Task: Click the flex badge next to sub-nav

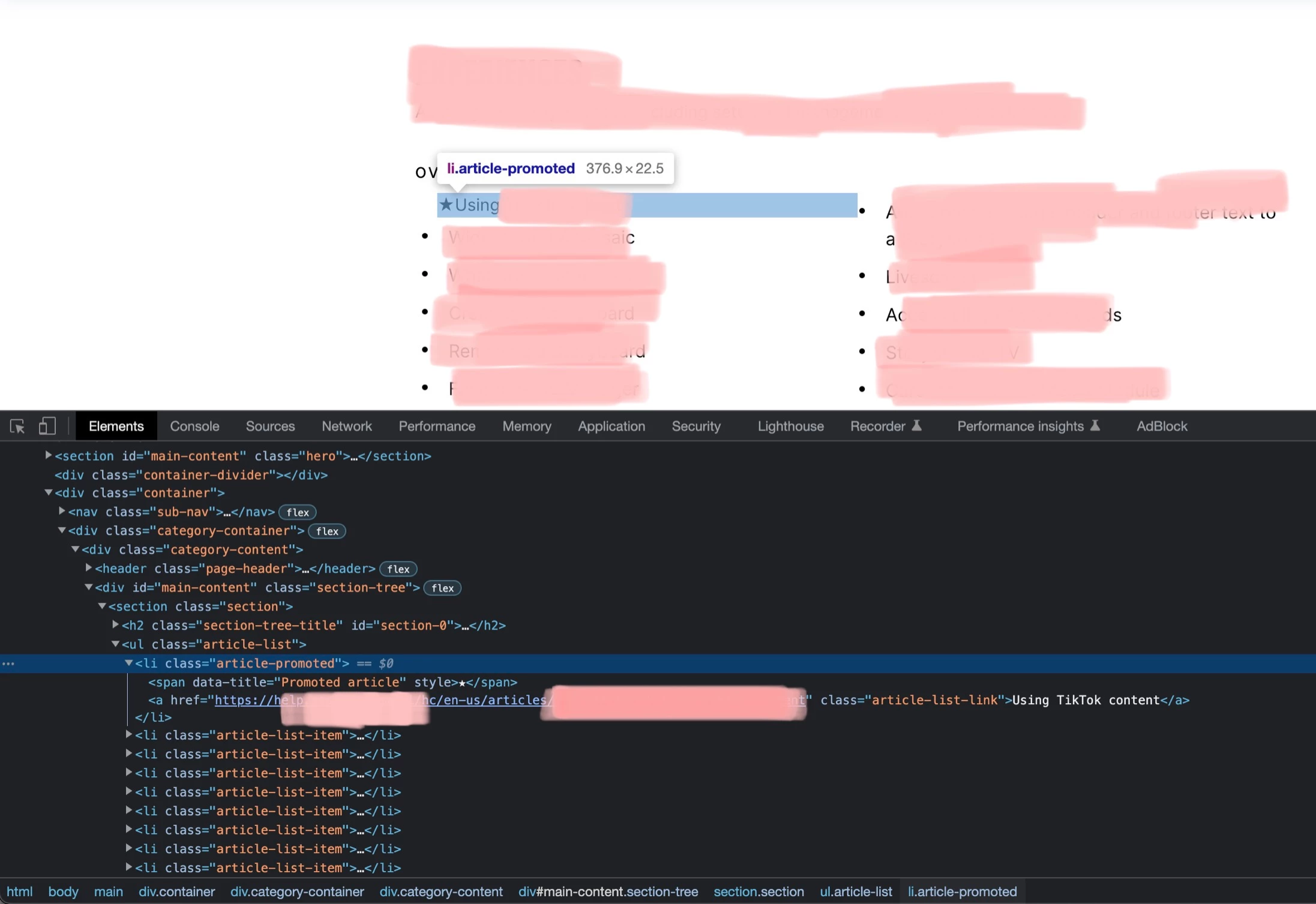Action: pyautogui.click(x=297, y=512)
